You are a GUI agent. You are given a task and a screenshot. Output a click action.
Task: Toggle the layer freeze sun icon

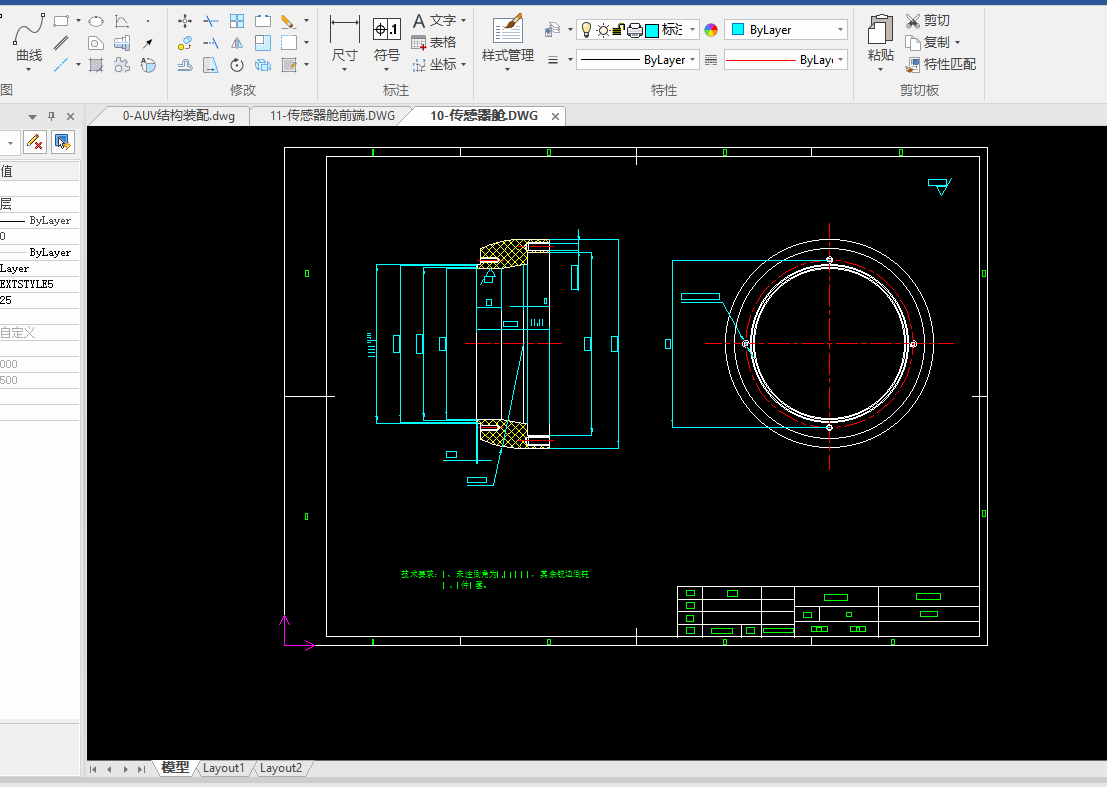click(603, 30)
